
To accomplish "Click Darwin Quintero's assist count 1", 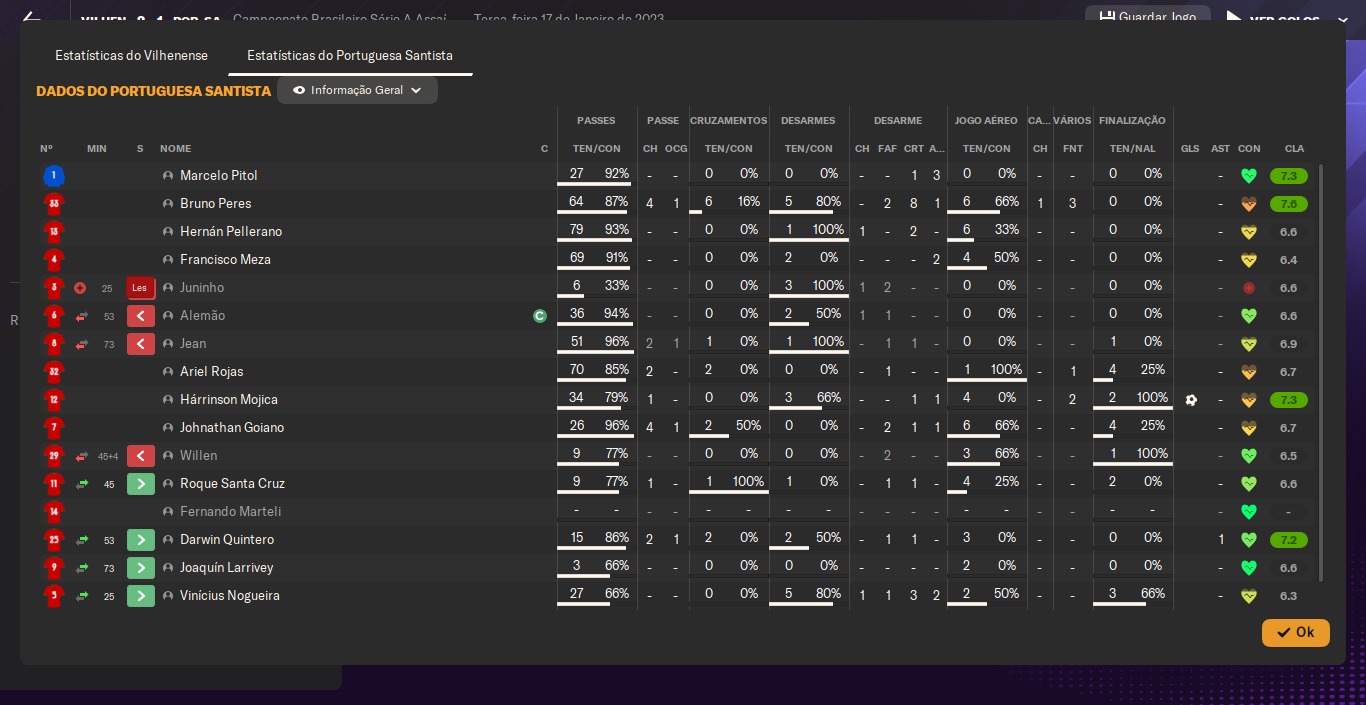I will tap(1221, 540).
